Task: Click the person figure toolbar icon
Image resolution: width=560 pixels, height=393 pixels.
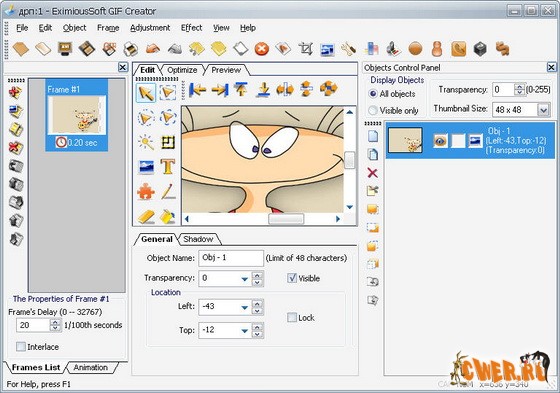Action: coord(437,49)
